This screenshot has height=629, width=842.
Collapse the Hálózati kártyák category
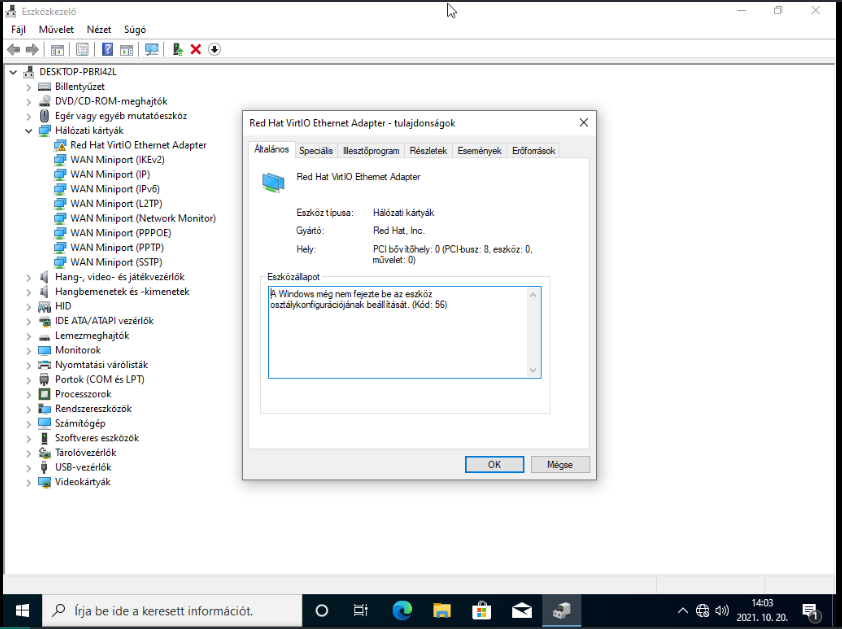(x=29, y=131)
